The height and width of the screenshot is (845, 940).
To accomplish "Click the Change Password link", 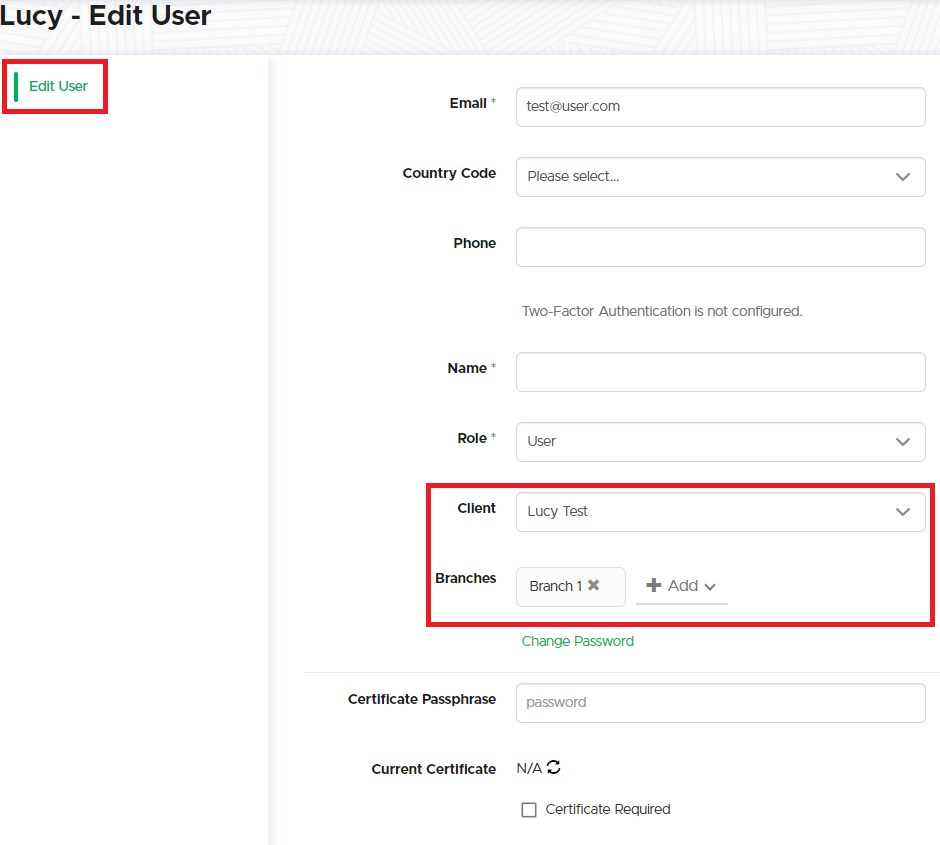I will (578, 641).
